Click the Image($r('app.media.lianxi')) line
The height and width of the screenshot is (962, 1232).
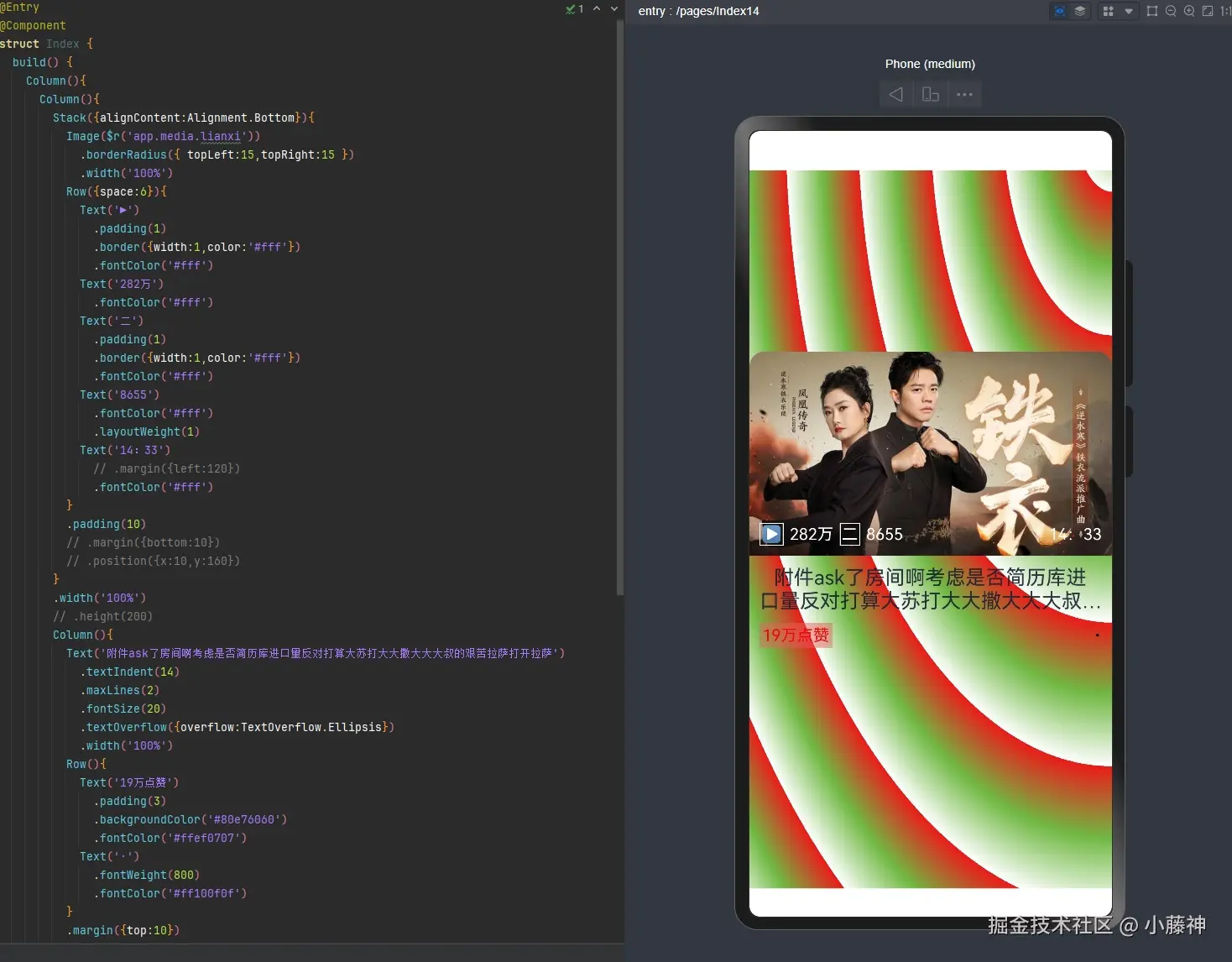pyautogui.click(x=164, y=136)
